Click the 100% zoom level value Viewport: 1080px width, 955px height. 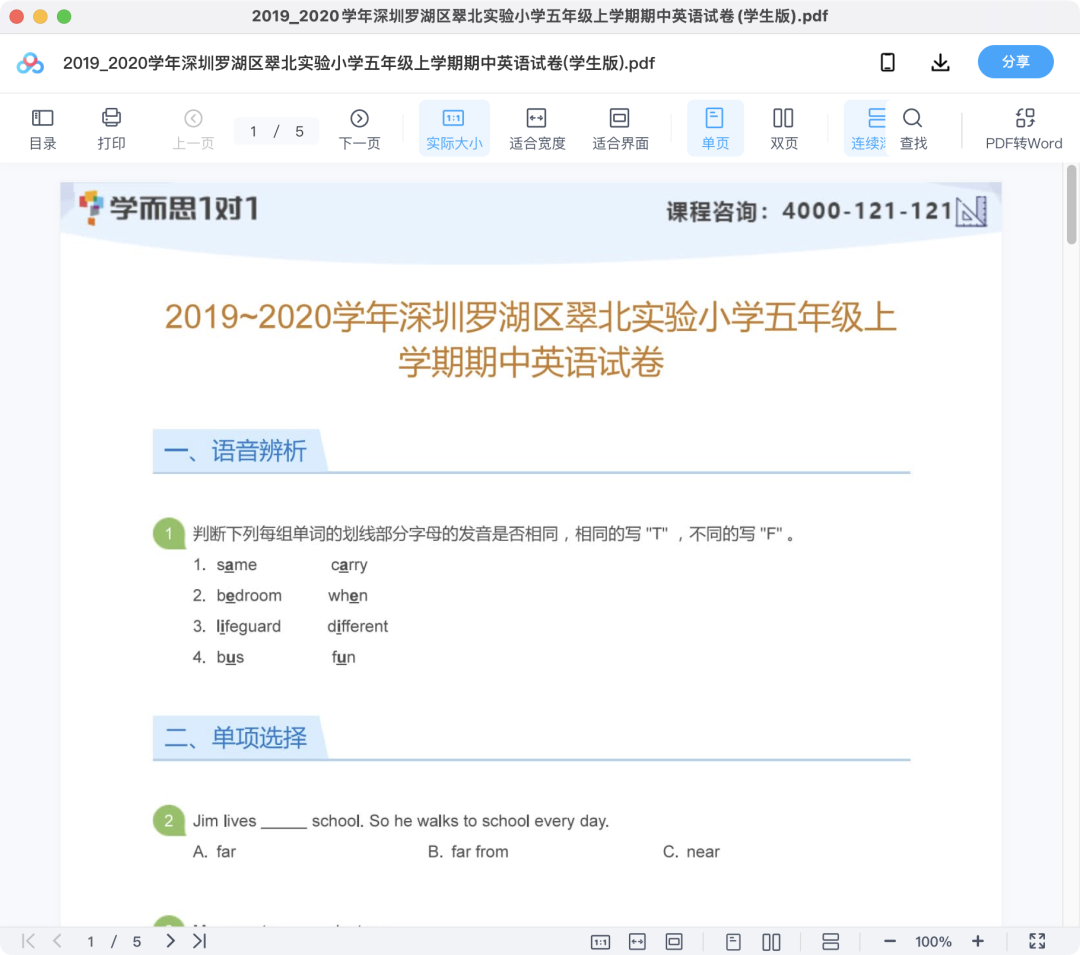pyautogui.click(x=933, y=942)
